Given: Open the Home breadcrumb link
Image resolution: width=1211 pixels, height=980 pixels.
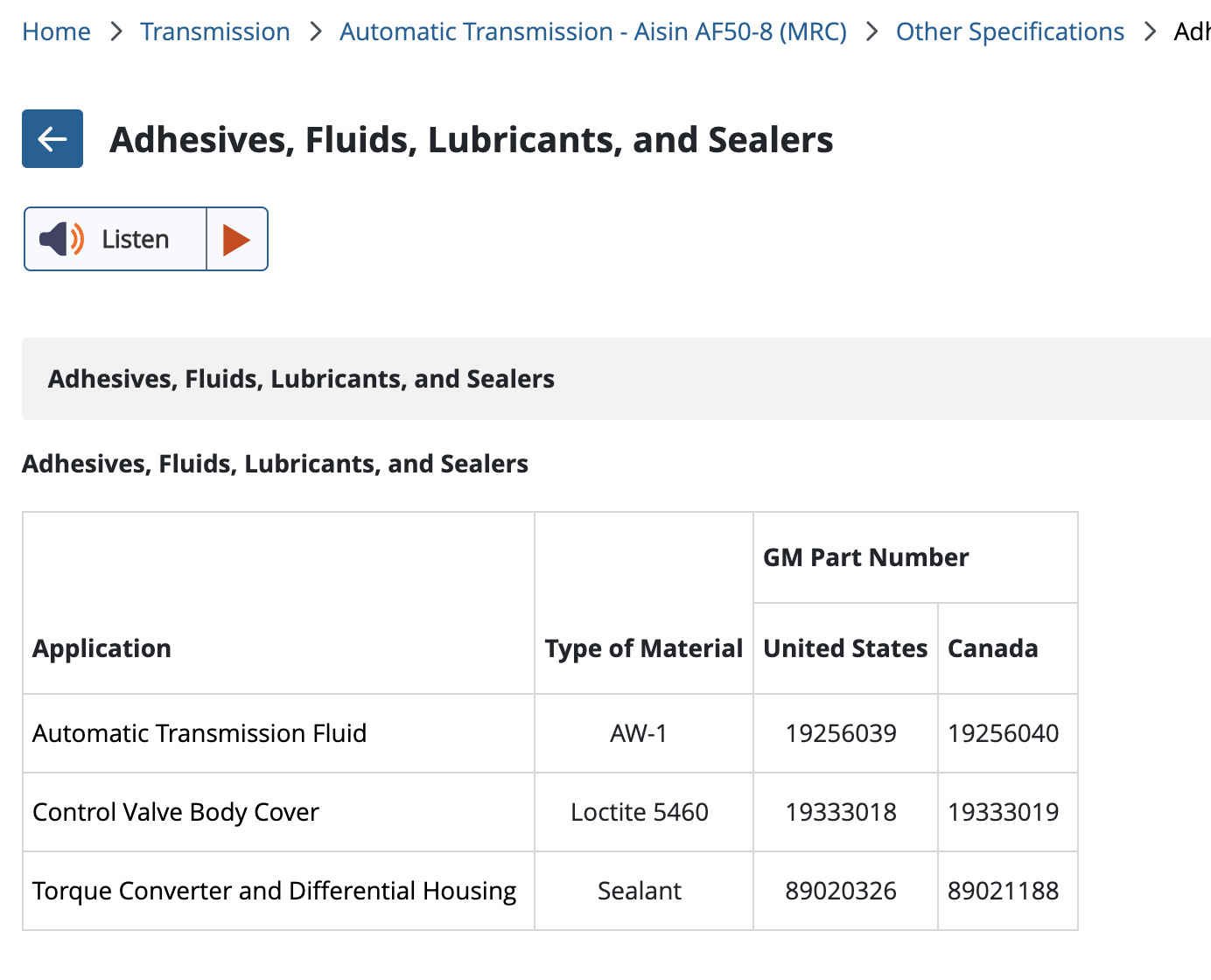Looking at the screenshot, I should [x=56, y=31].
